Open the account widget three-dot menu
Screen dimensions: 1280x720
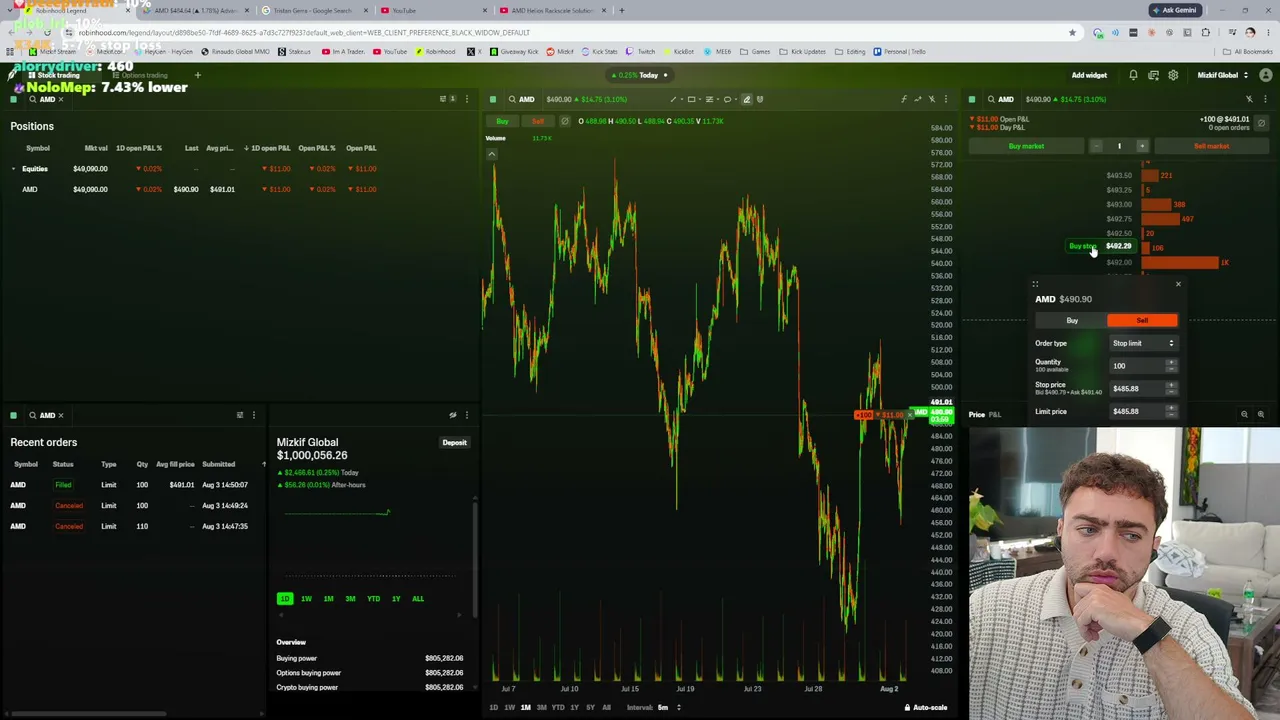pyautogui.click(x=466, y=415)
